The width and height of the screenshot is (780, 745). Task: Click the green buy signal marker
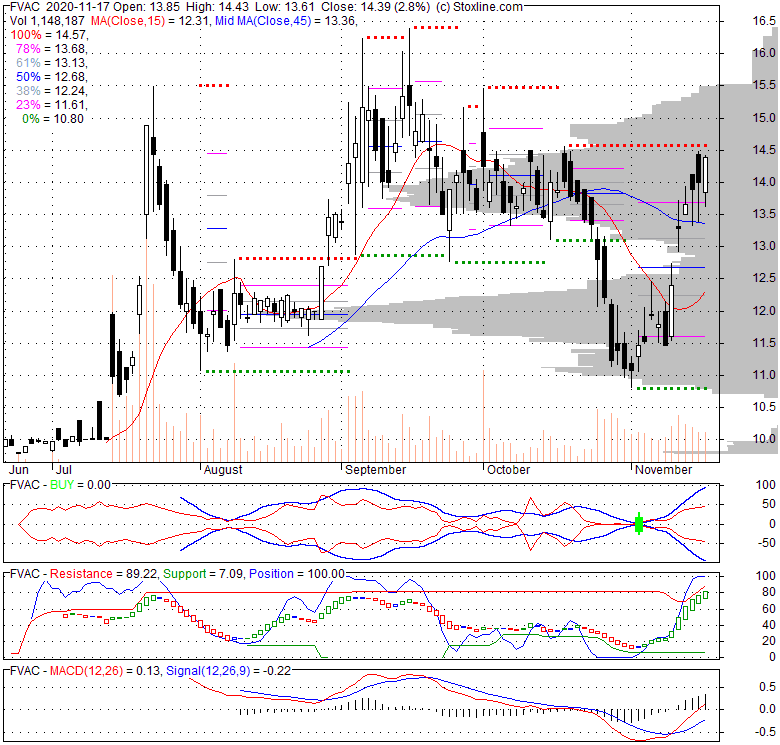(x=639, y=523)
